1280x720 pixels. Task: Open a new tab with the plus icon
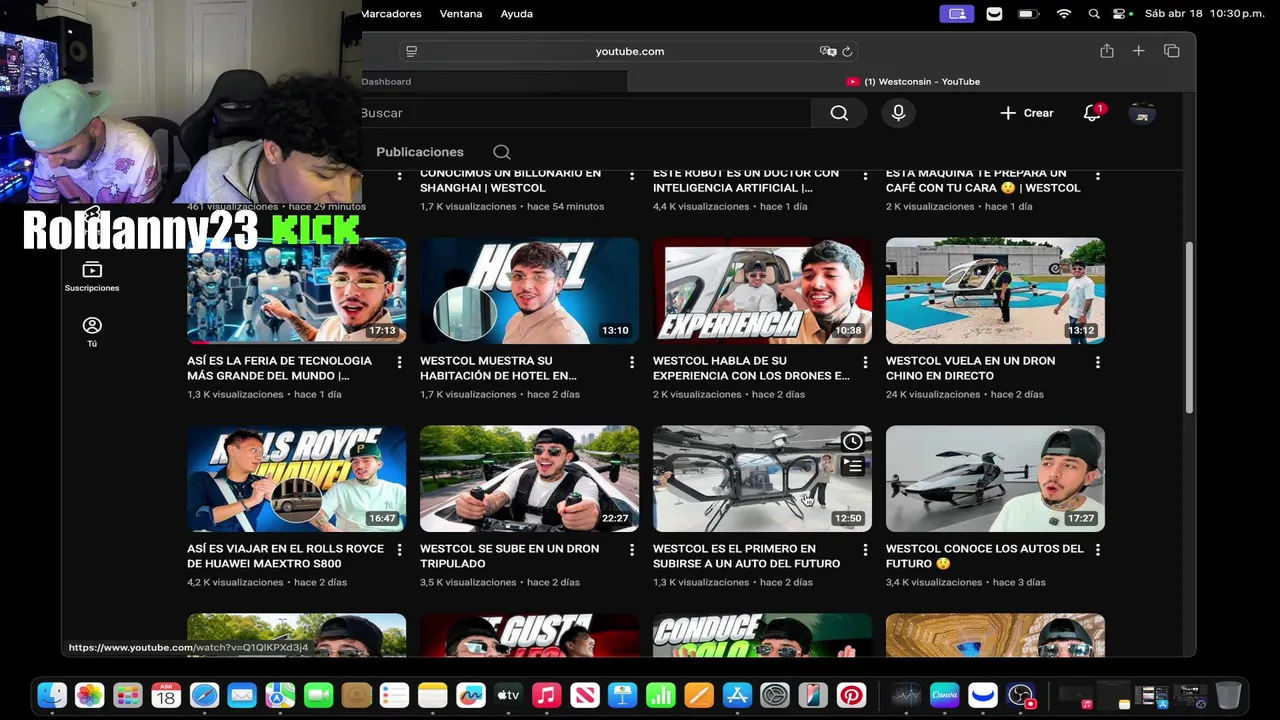[x=1138, y=51]
